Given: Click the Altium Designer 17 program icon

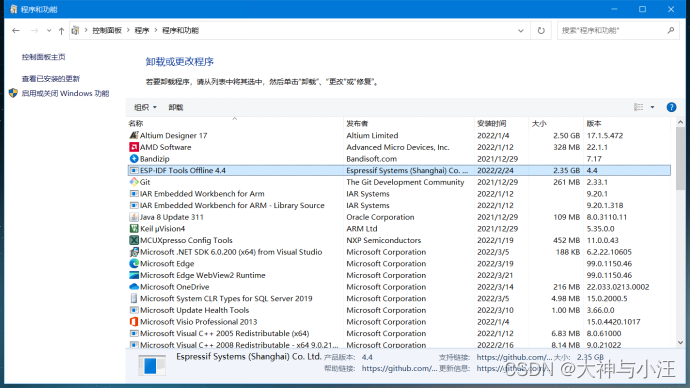Looking at the screenshot, I should coord(134,135).
